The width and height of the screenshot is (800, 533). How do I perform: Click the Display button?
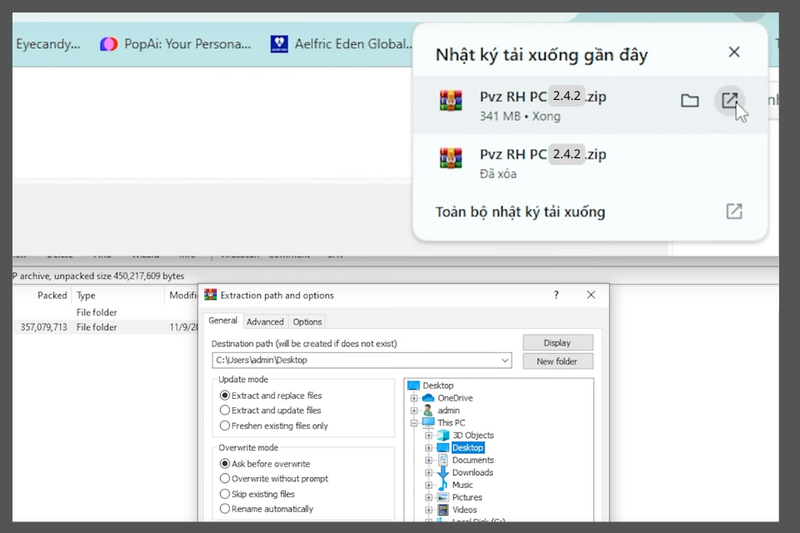[x=557, y=343]
